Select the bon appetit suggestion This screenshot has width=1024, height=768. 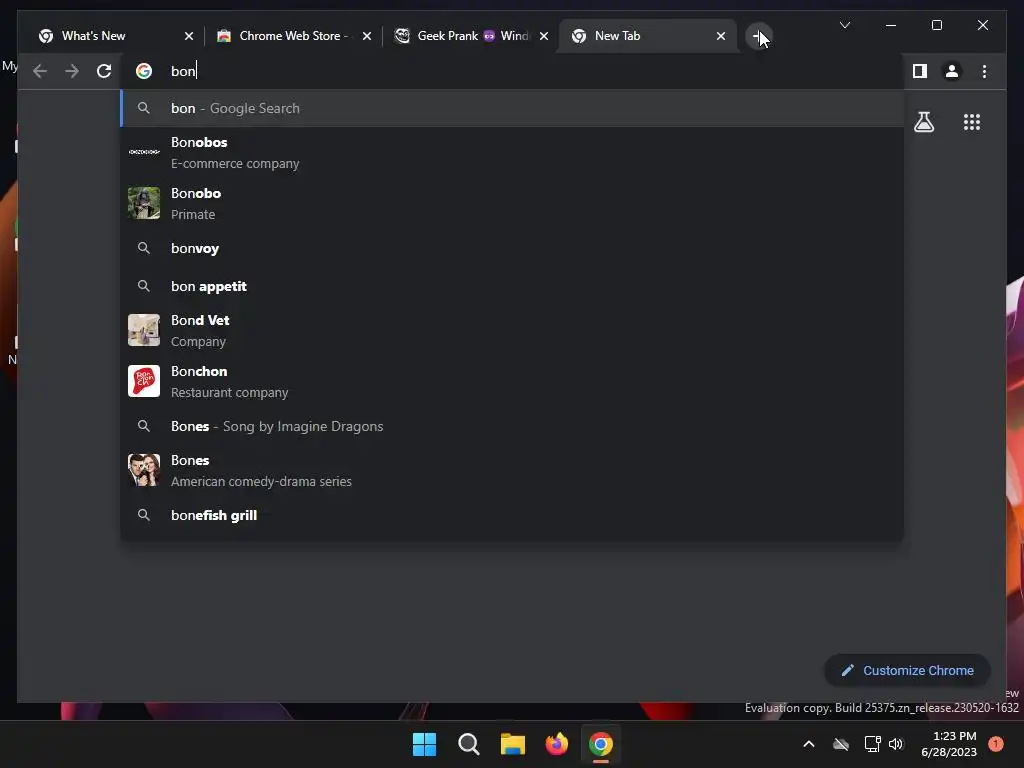pos(512,286)
